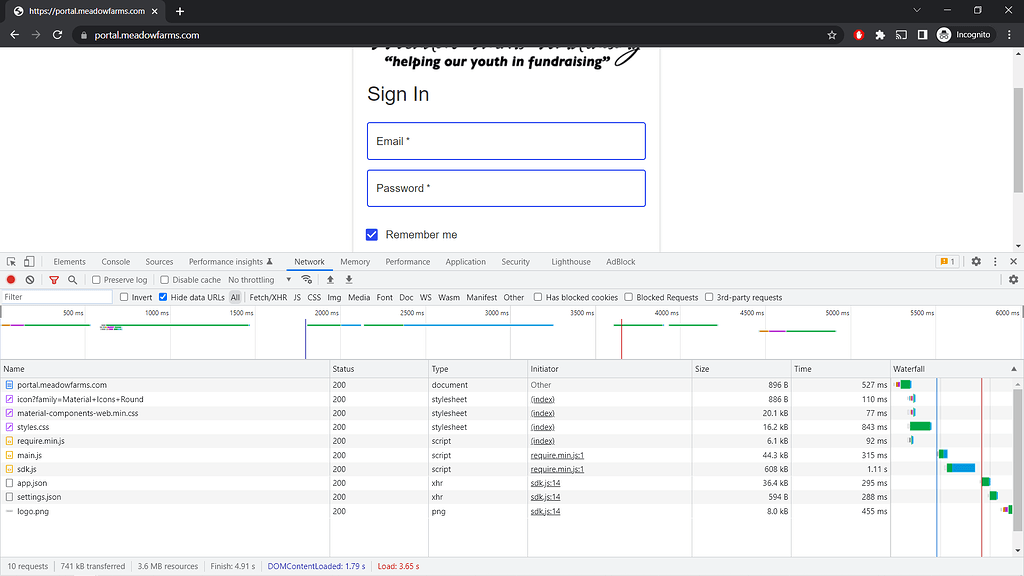Filter requests by Img type
The image size is (1024, 576).
334,297
